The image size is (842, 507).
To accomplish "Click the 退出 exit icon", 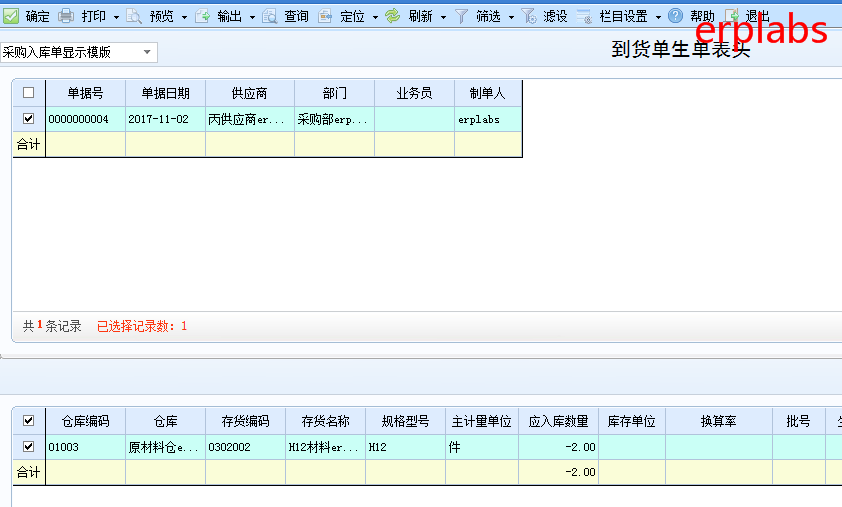I will coord(732,16).
